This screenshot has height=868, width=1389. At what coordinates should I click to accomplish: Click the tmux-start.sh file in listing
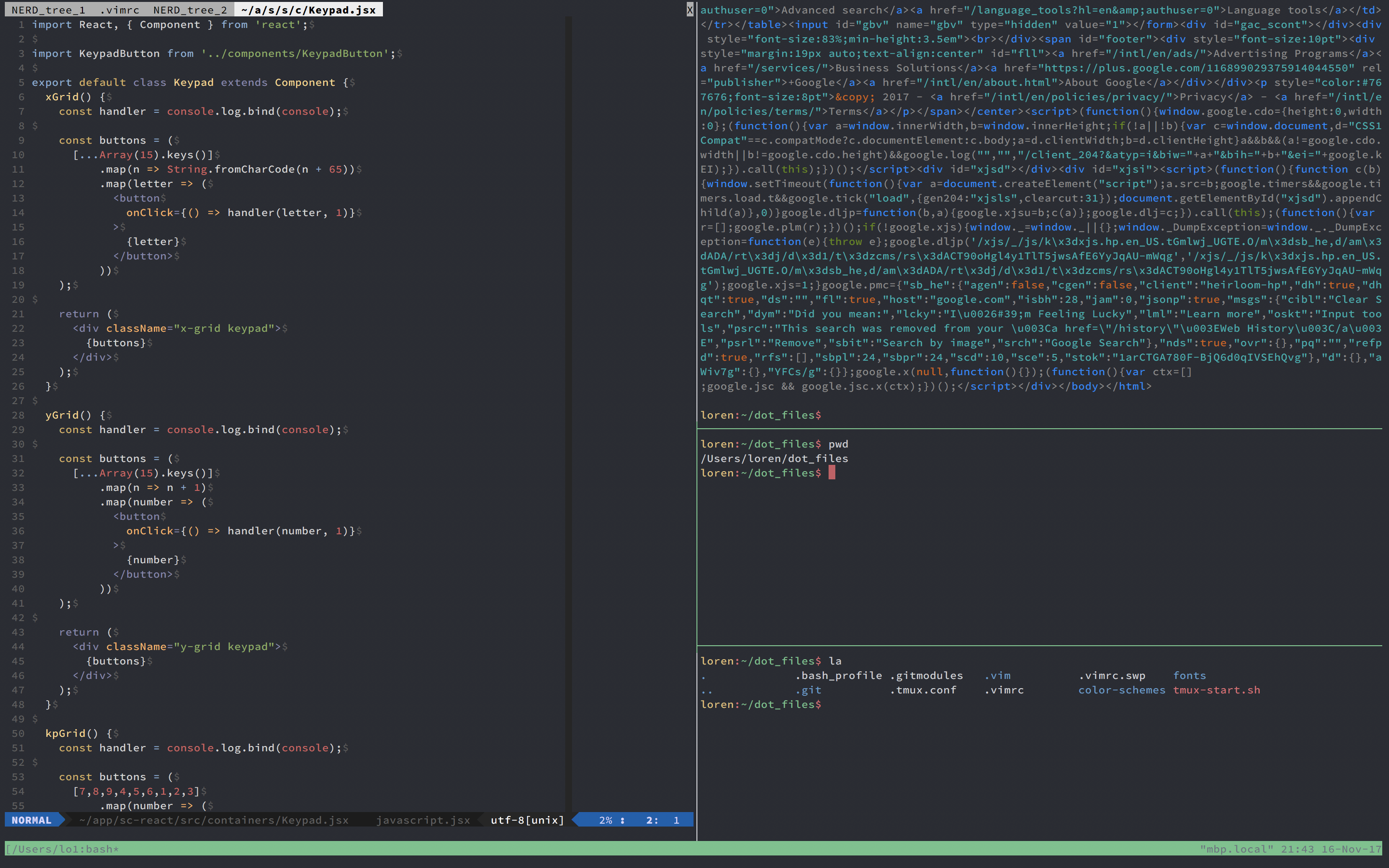pos(1216,690)
